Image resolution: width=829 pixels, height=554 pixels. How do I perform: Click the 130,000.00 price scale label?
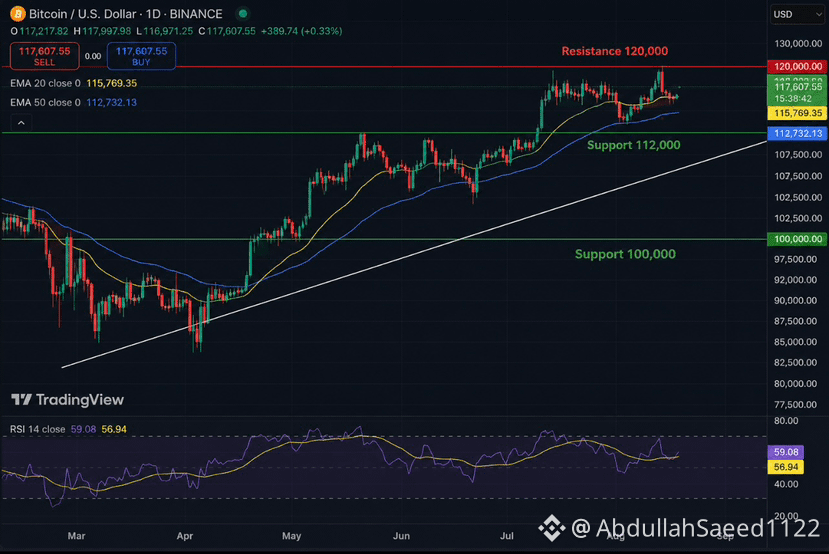(x=798, y=44)
